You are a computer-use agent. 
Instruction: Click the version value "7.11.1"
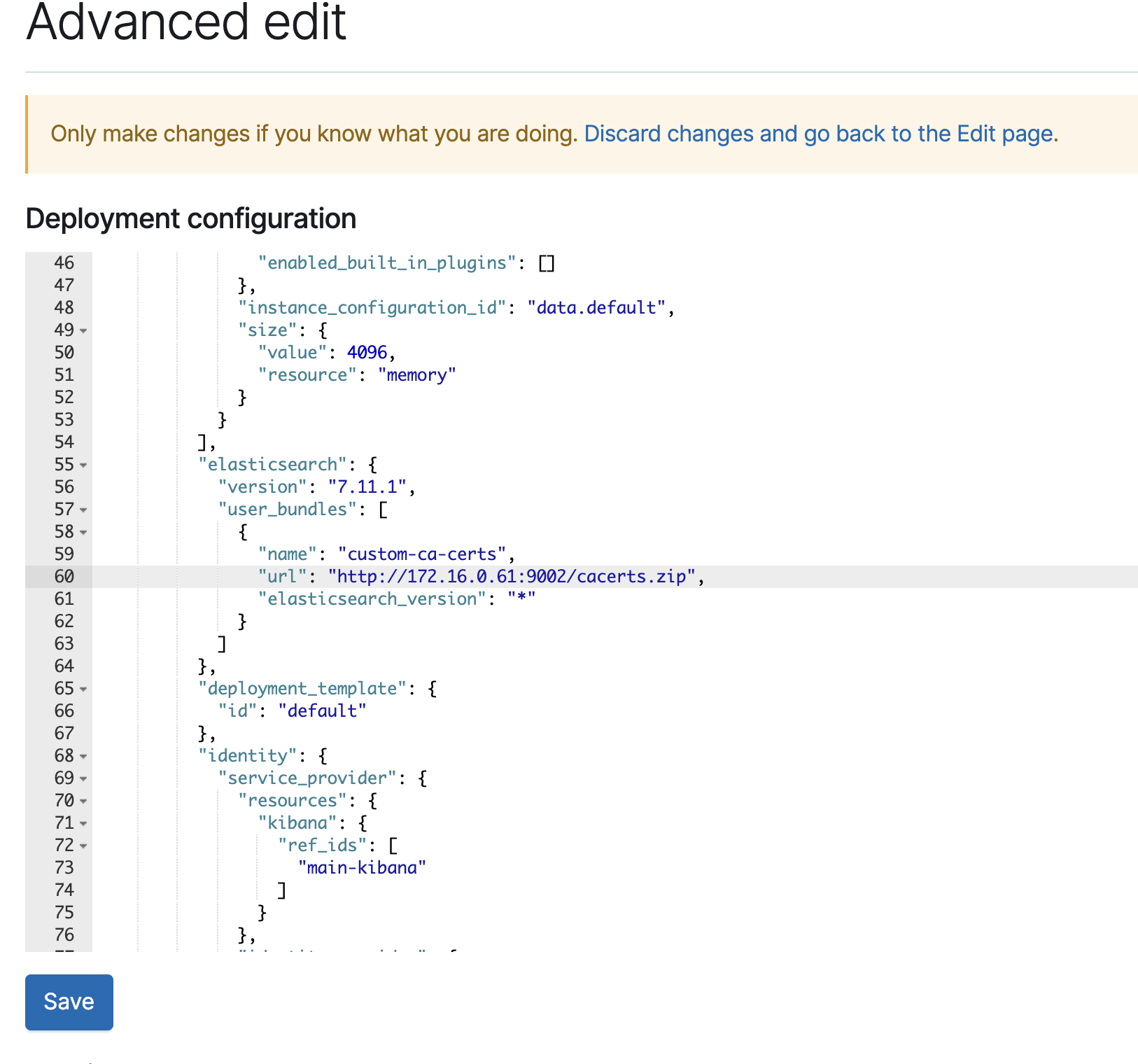(367, 486)
